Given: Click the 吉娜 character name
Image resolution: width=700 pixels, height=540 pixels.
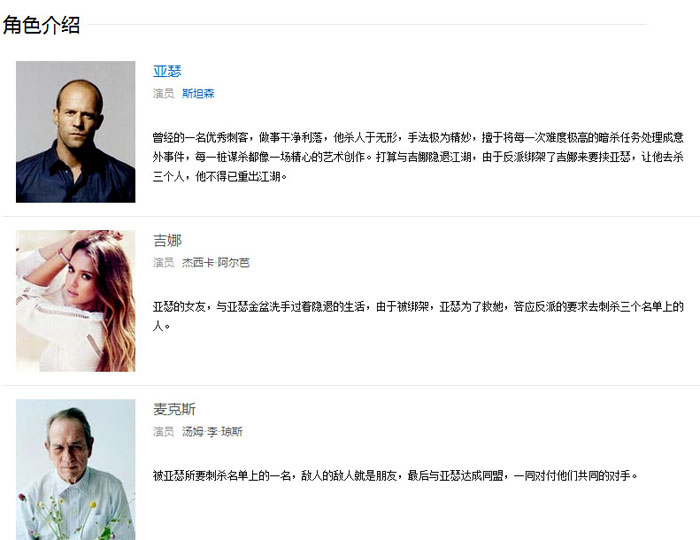Looking at the screenshot, I should 167,241.
